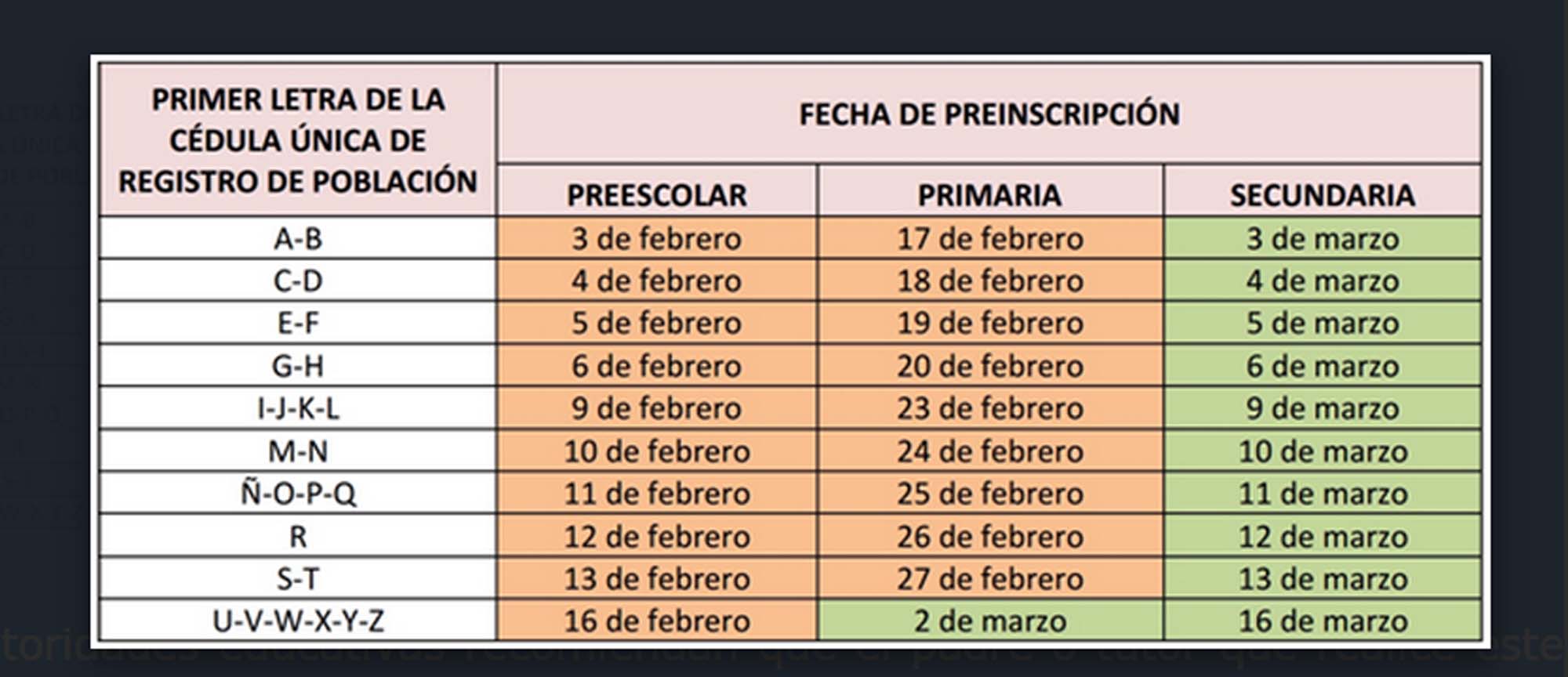Viewport: 1568px width, 677px height.
Task: Click the 3 de febrero cell
Action: pos(657,238)
